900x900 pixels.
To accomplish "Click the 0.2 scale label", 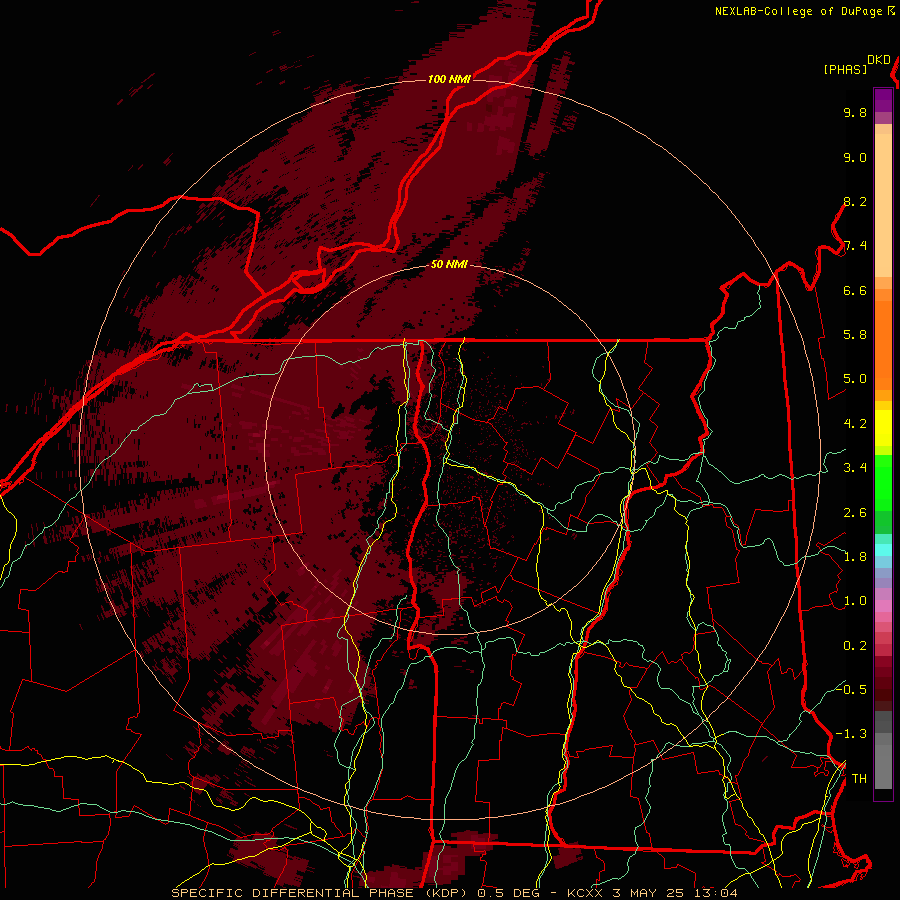I will tap(855, 646).
